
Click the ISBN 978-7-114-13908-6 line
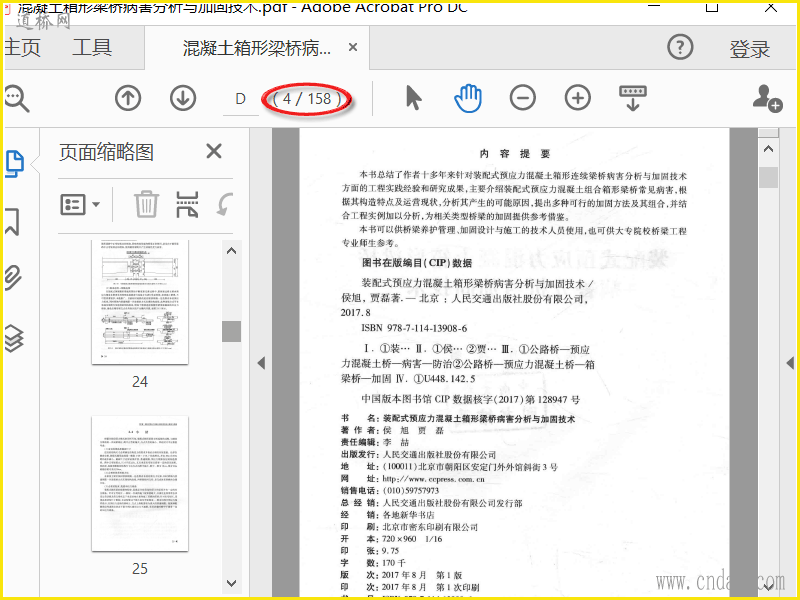[x=414, y=328]
